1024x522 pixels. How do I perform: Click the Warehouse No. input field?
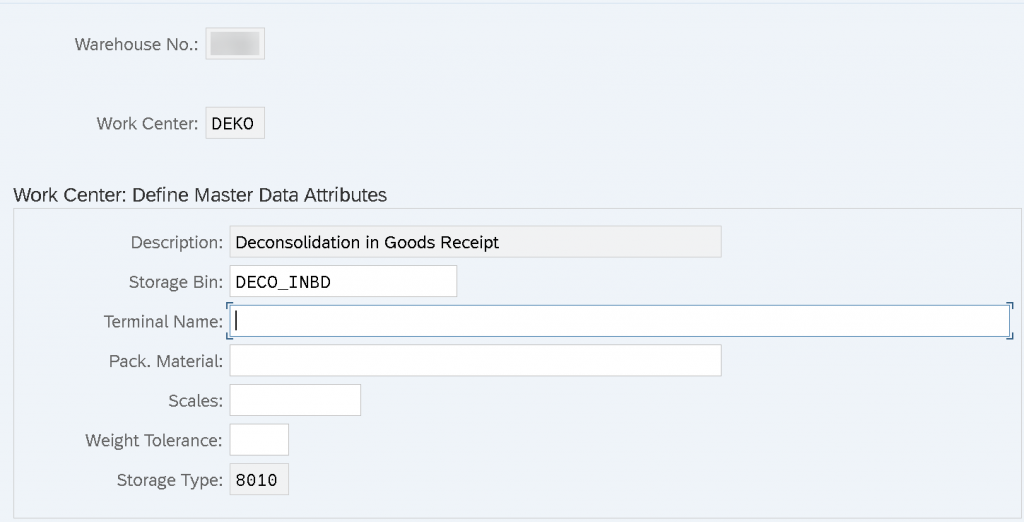(x=235, y=44)
